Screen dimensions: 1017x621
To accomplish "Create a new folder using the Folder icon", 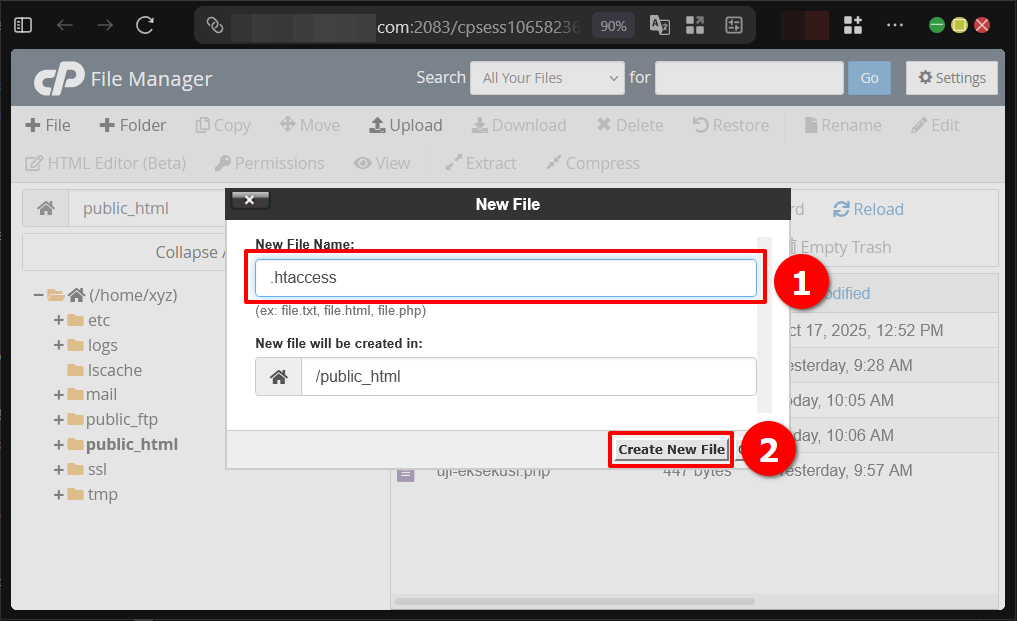I will point(133,125).
